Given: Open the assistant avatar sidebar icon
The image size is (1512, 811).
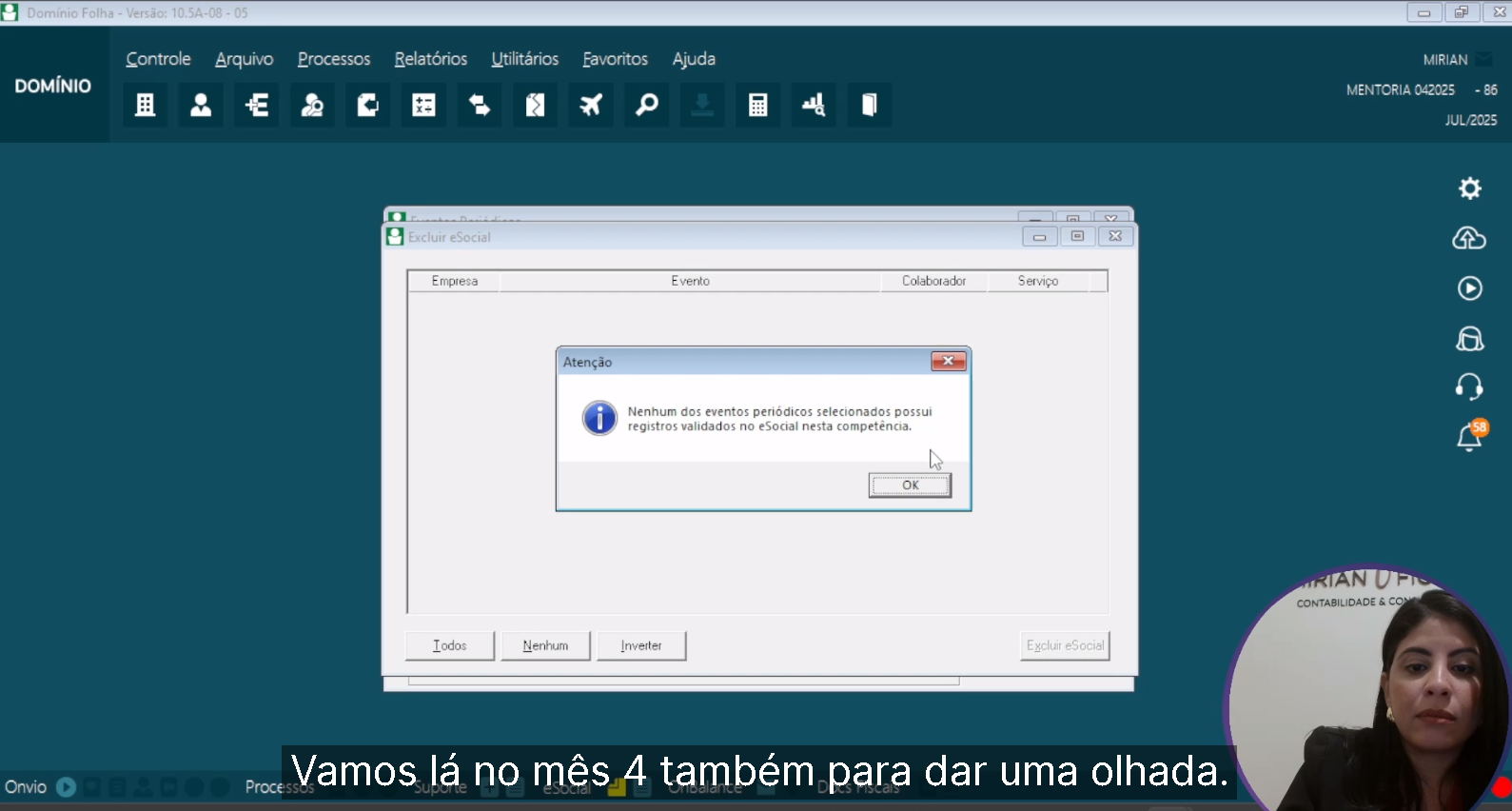Looking at the screenshot, I should [1470, 338].
